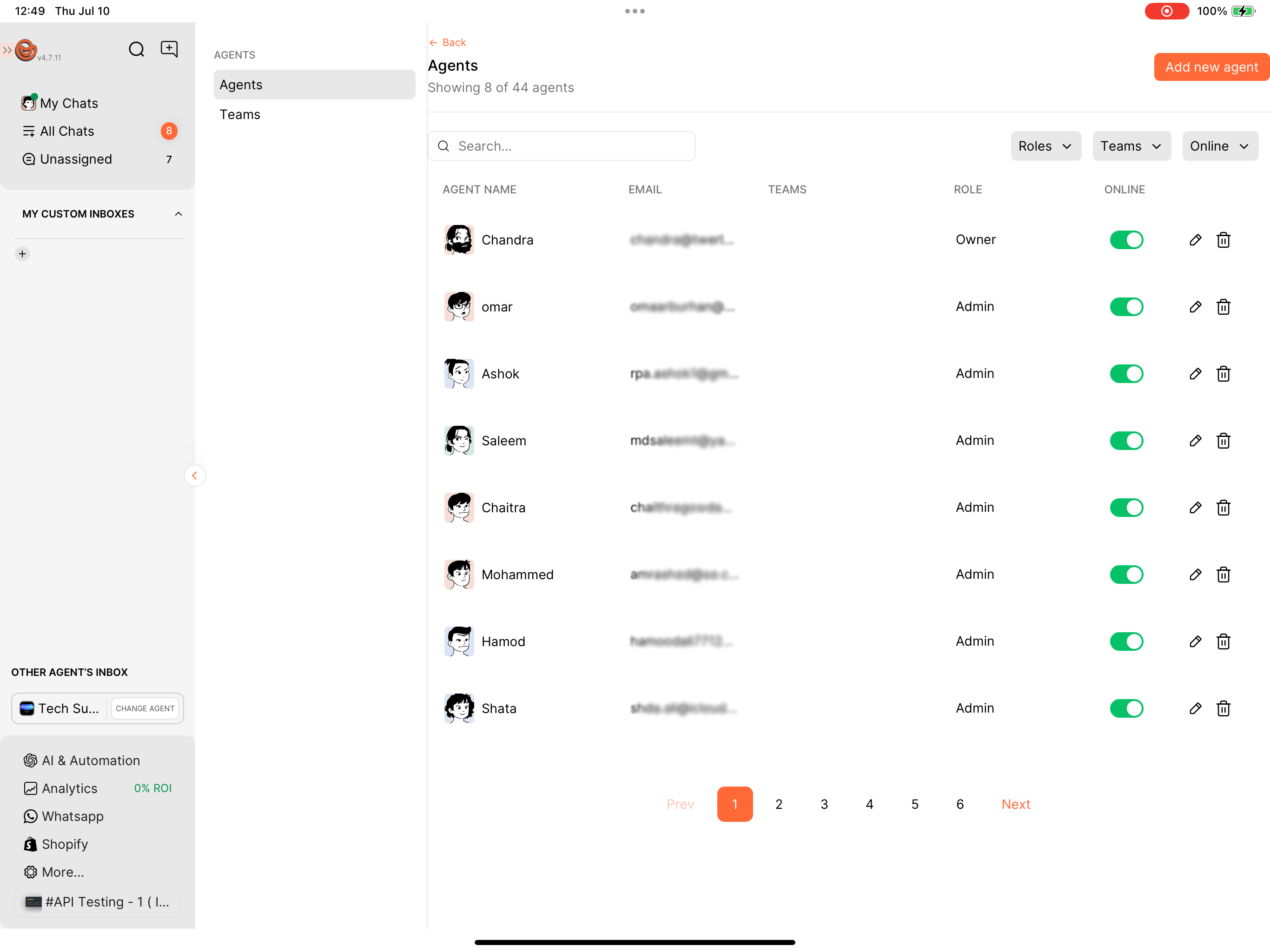The width and height of the screenshot is (1270, 952).
Task: Collapse the sidebar with orange chevron
Action: (x=195, y=476)
